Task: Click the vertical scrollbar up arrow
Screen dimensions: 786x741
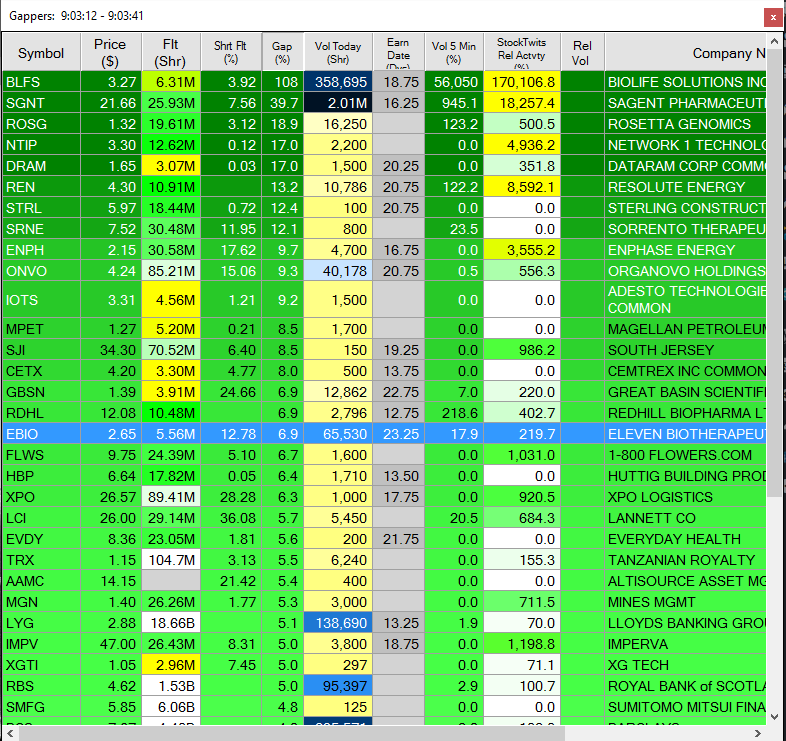Action: (774, 41)
